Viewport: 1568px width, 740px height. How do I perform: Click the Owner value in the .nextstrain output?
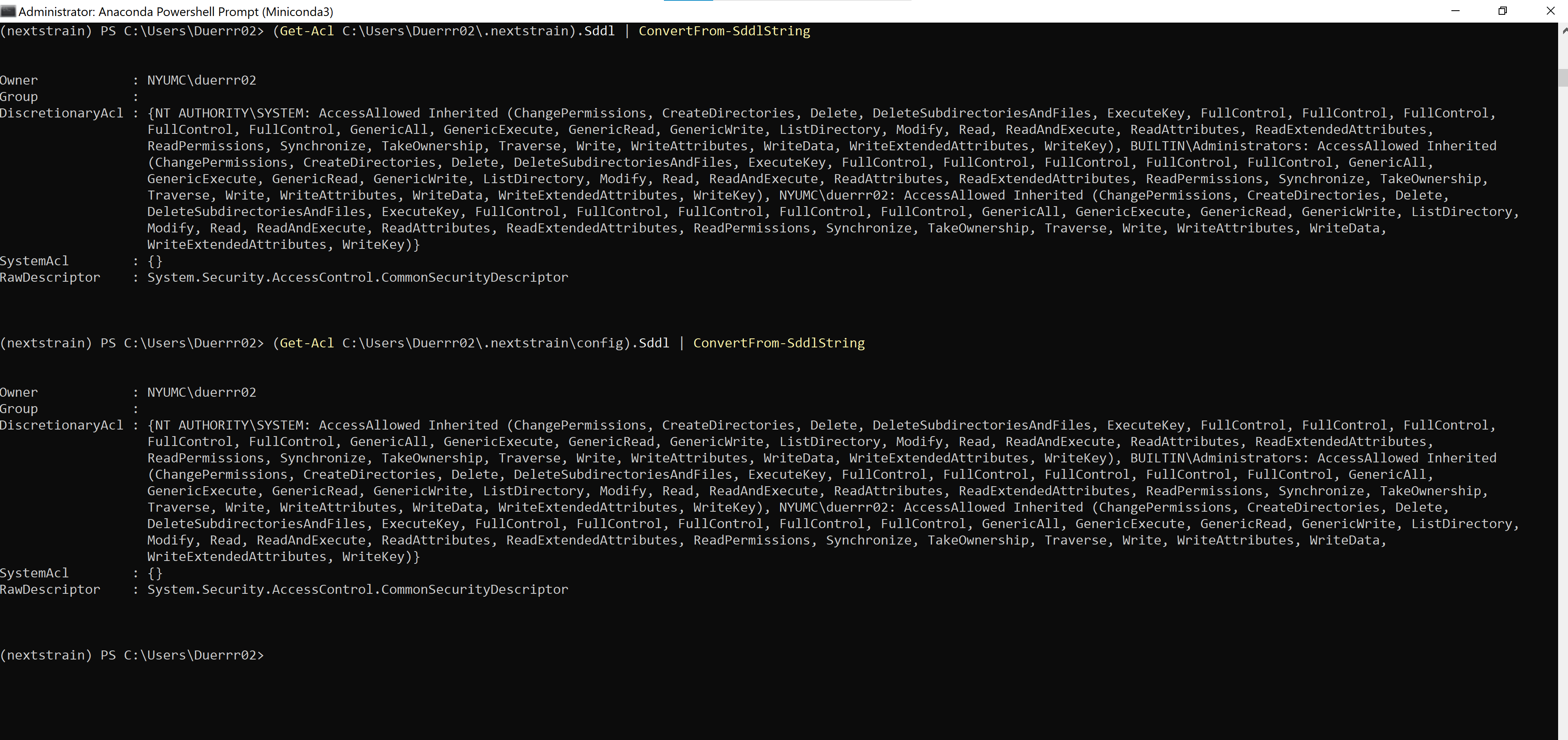pyautogui.click(x=202, y=80)
